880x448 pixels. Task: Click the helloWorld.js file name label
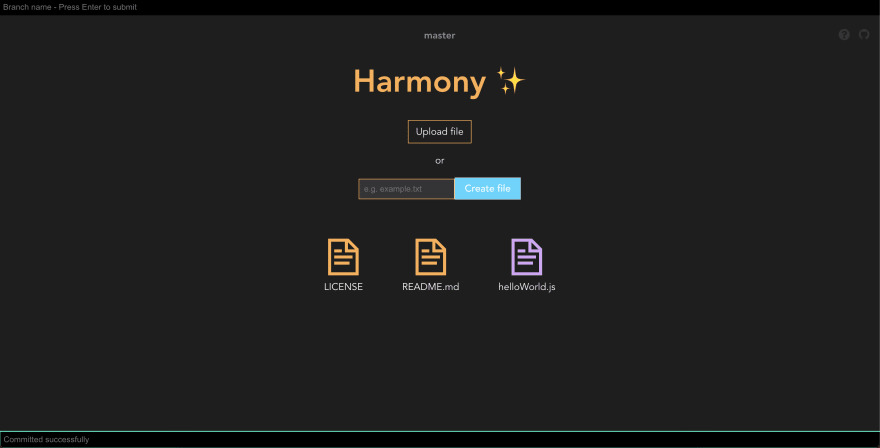click(x=526, y=287)
